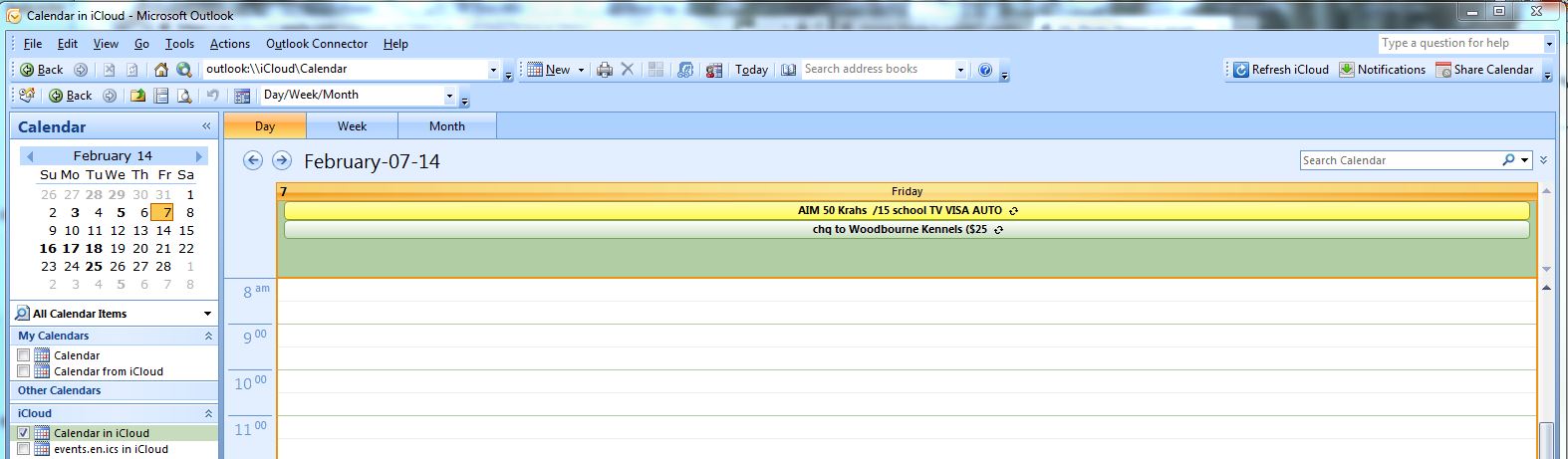Uncheck the Calendar in iCloud checkbox
The height and width of the screenshot is (459, 1568).
pyautogui.click(x=24, y=433)
